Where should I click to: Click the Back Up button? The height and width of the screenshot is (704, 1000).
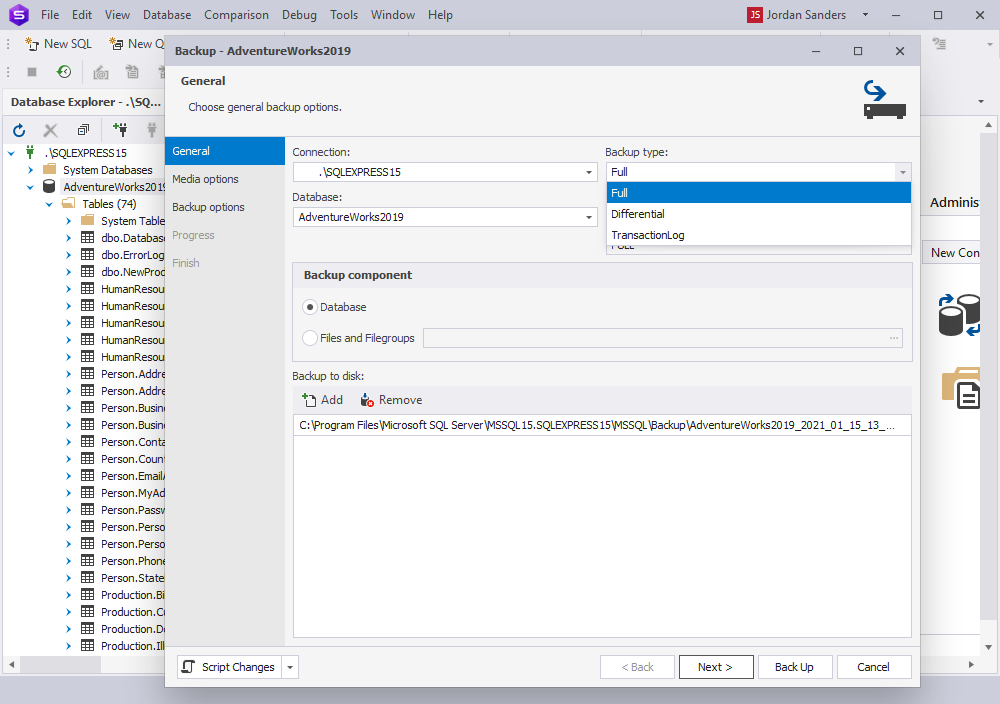pyautogui.click(x=795, y=667)
